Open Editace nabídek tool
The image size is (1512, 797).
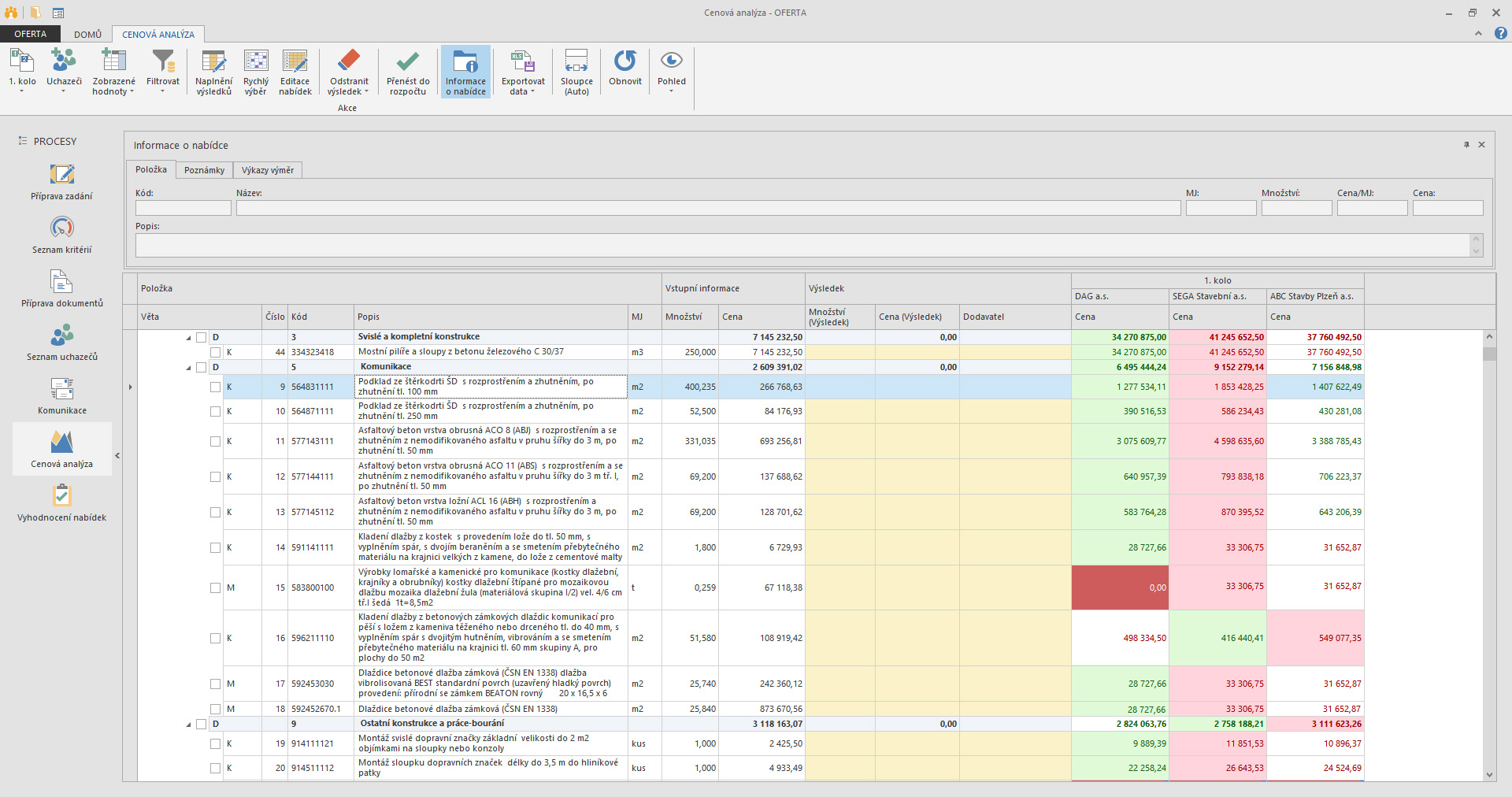[295, 72]
